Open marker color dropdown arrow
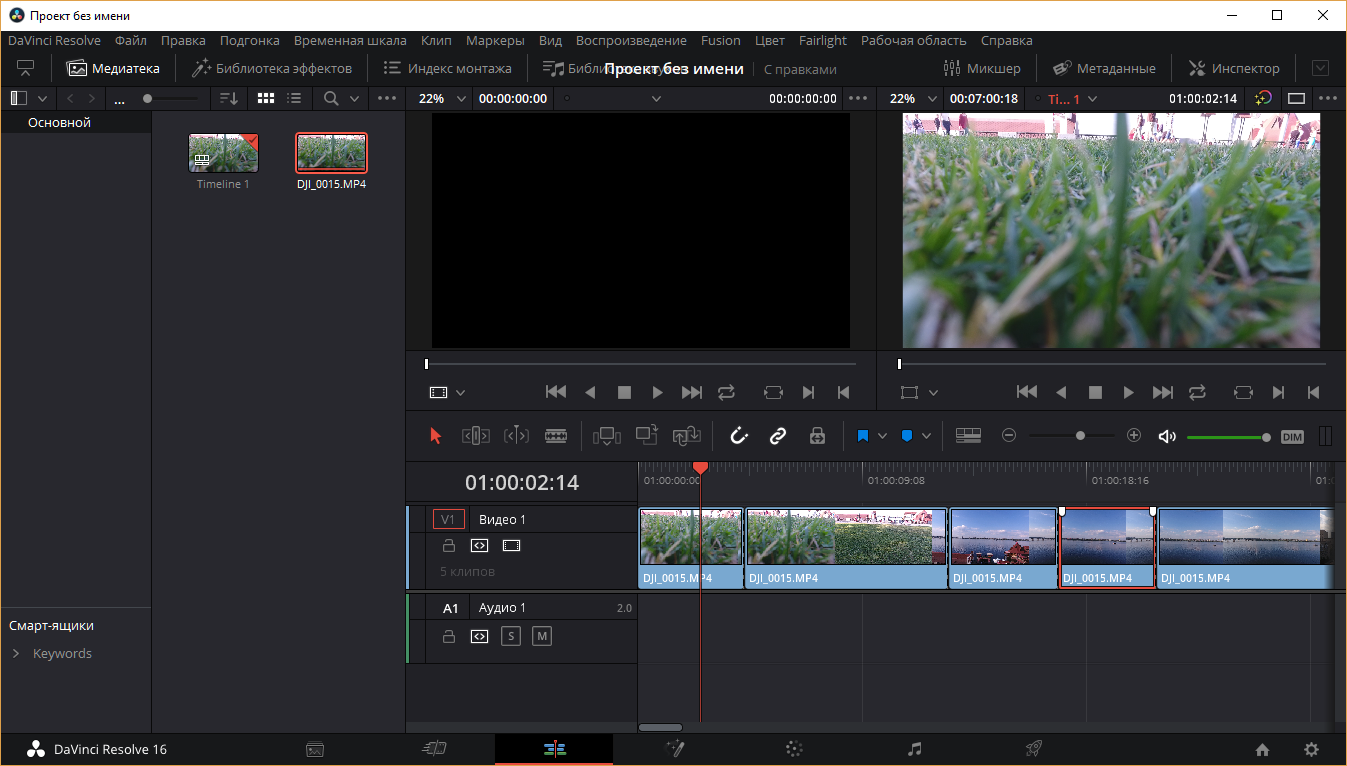 (x=926, y=436)
